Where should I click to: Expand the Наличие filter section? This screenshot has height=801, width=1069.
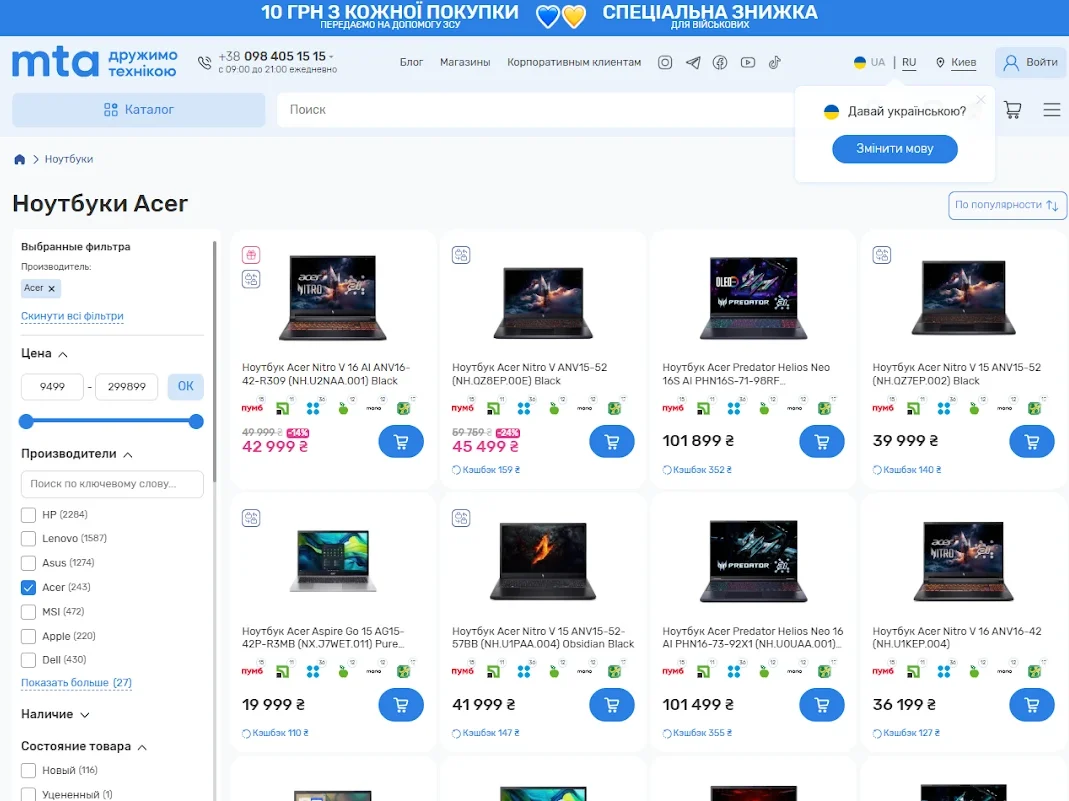point(85,715)
